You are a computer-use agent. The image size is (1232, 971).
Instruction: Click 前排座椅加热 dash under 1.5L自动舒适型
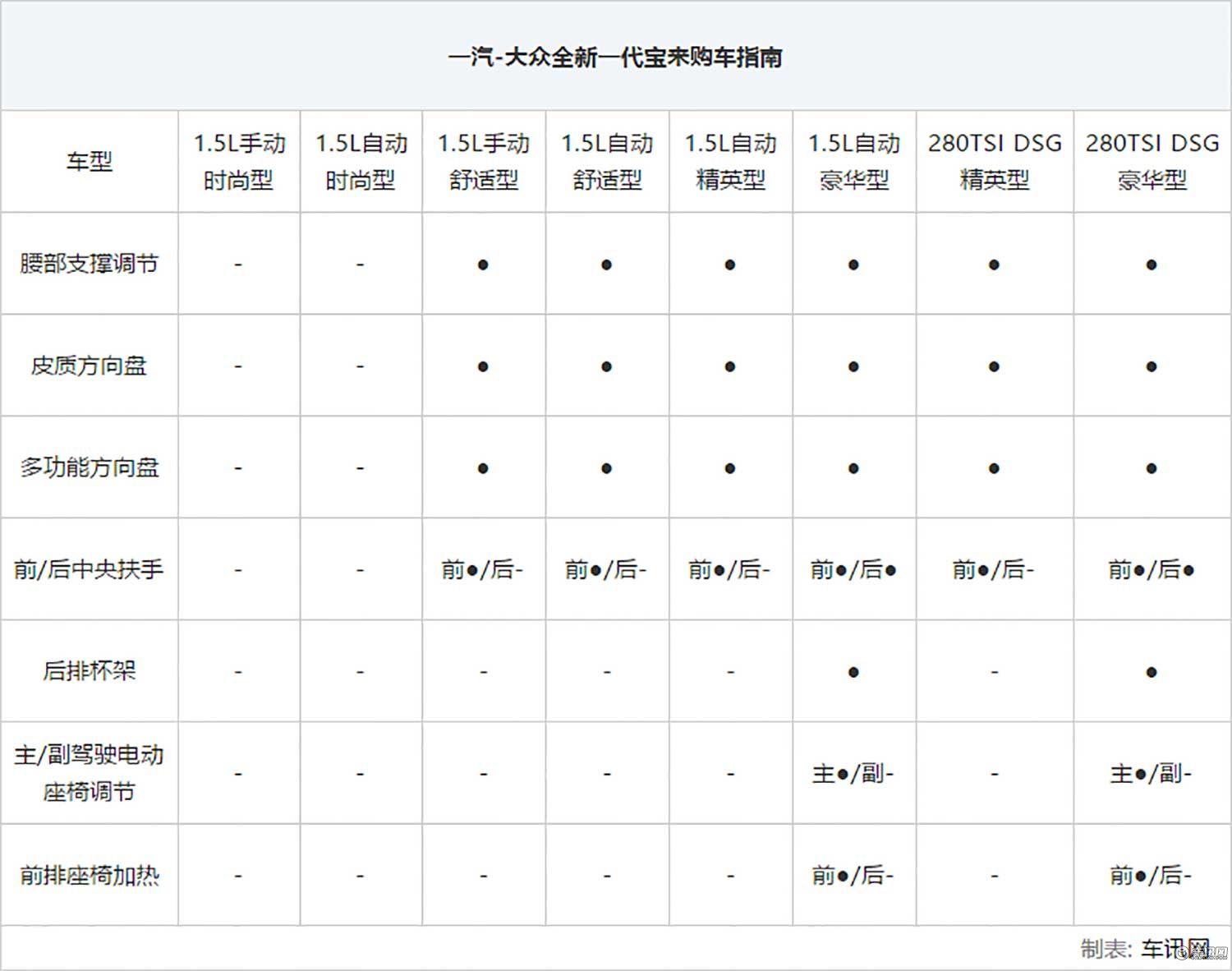pos(607,876)
